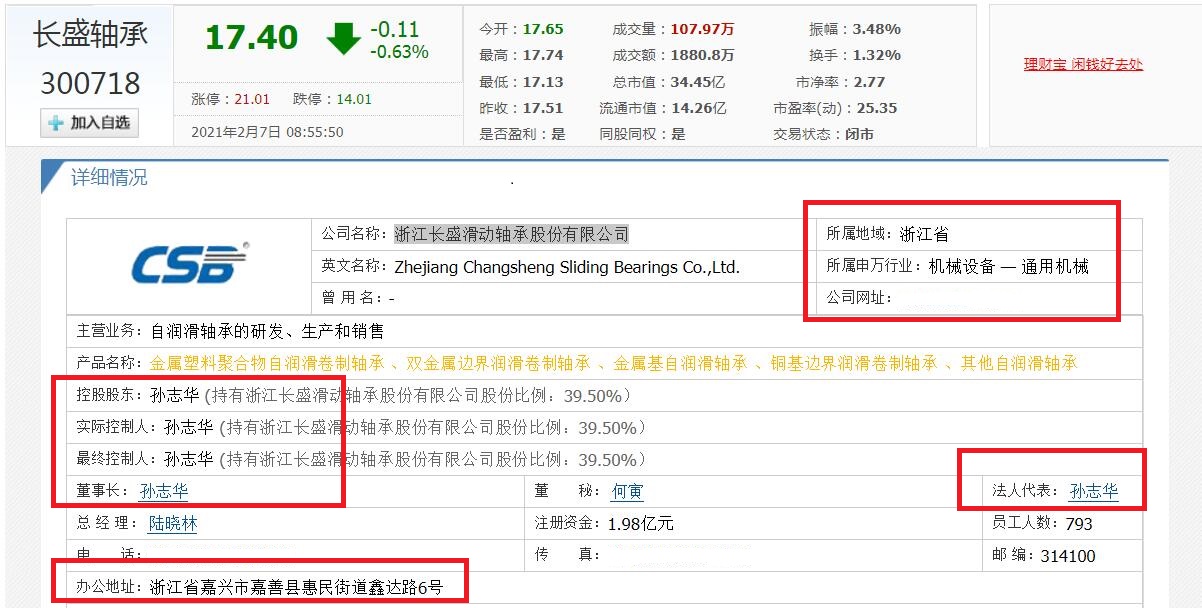Click 总市值 value 34.45亿
Image resolution: width=1202 pixels, height=608 pixels.
[697, 82]
